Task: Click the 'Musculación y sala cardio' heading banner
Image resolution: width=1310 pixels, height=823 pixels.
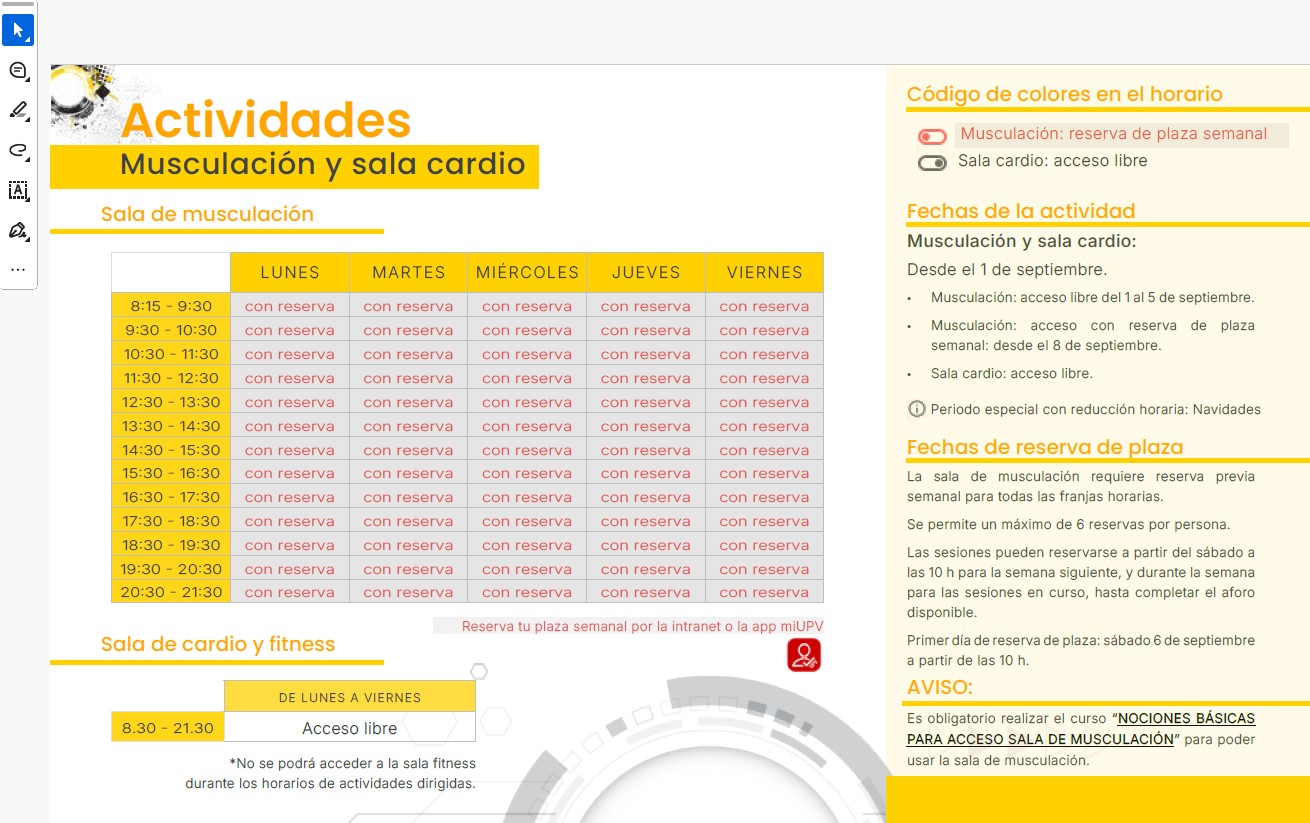Action: (295, 167)
